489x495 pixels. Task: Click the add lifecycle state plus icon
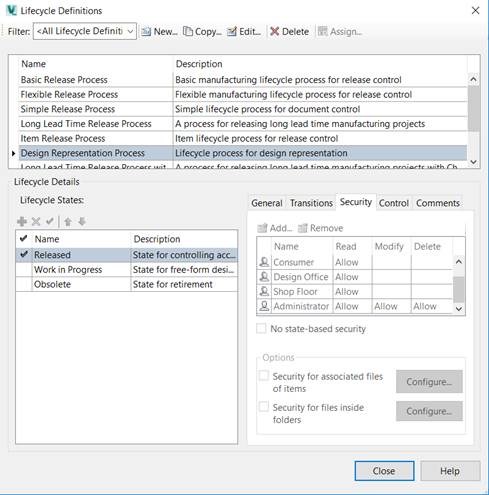[x=22, y=221]
